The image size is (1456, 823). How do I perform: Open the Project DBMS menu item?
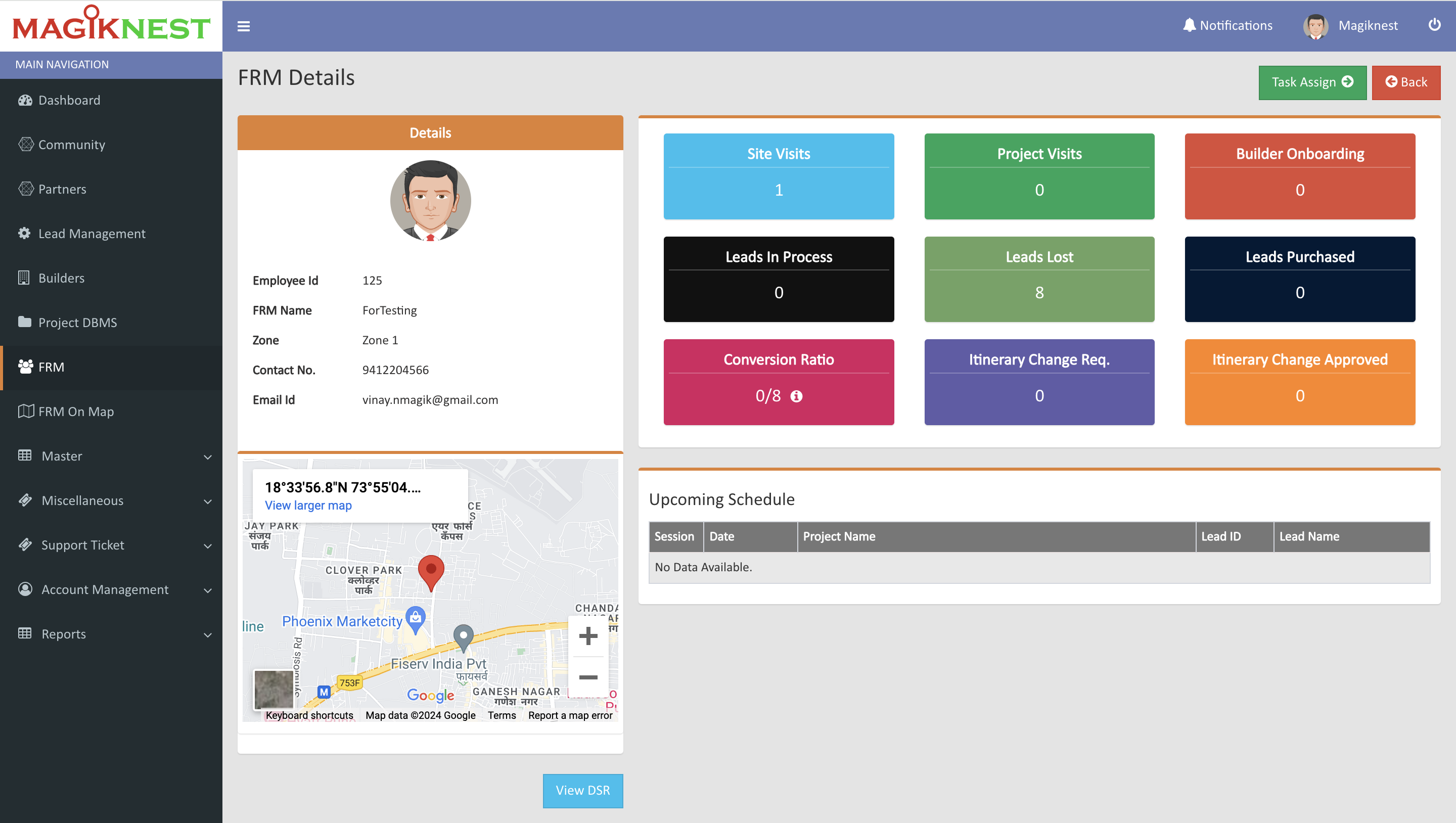[x=111, y=322]
